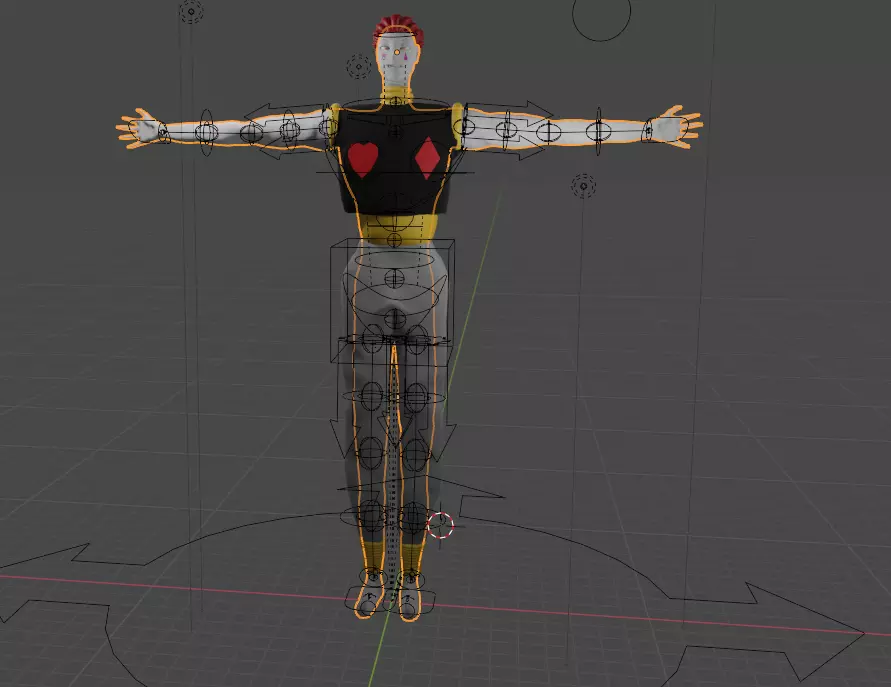Select the large root arrow pointing right
The image size is (891, 687).
click(773, 631)
